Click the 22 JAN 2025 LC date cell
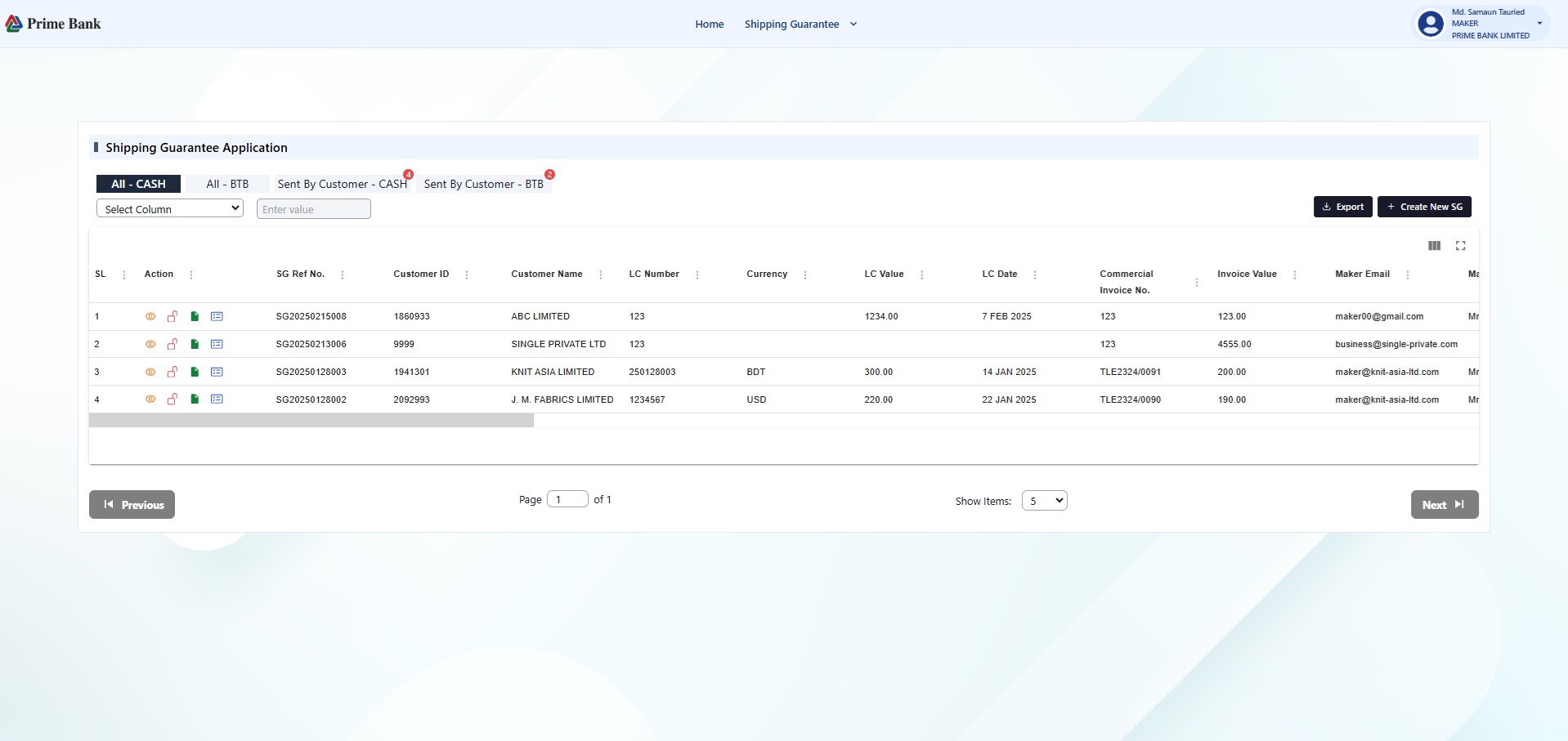 click(x=1009, y=400)
